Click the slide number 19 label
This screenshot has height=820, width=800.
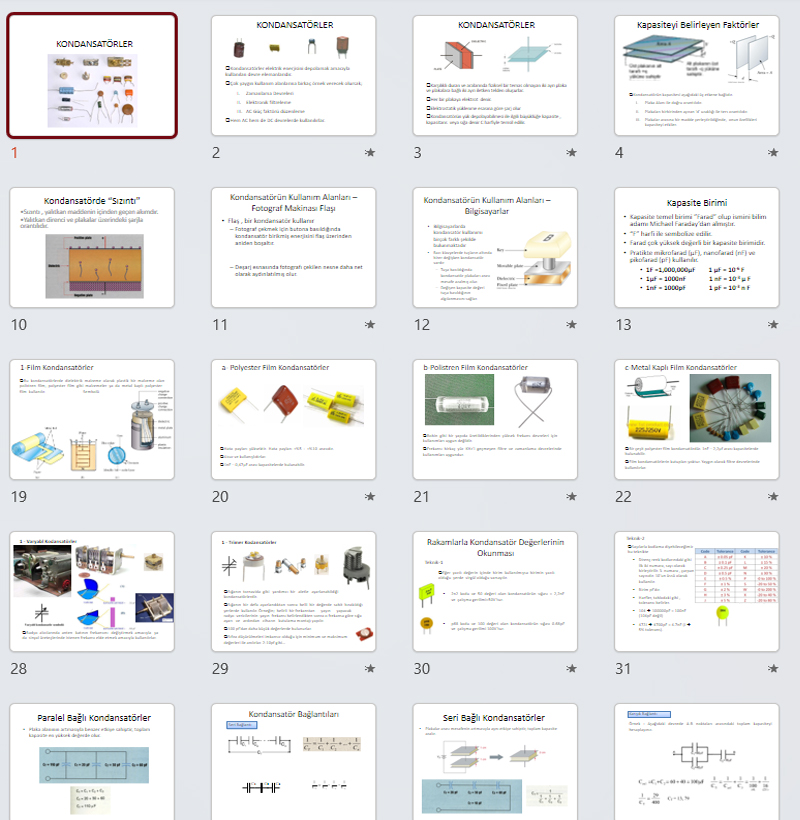click(x=19, y=497)
